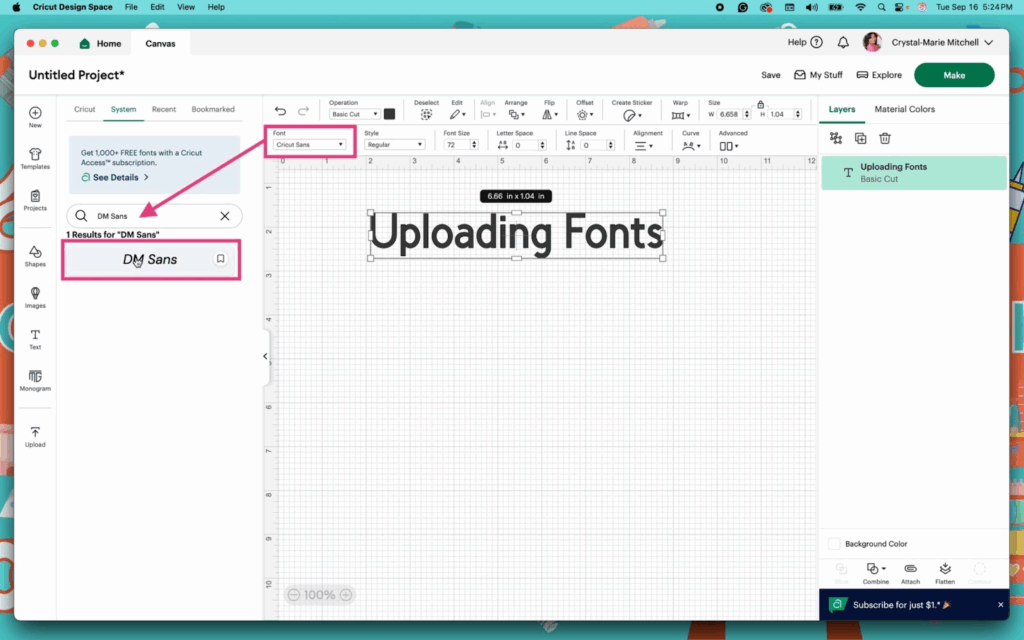
Task: Zoom out the canvas with minus
Action: (x=293, y=594)
